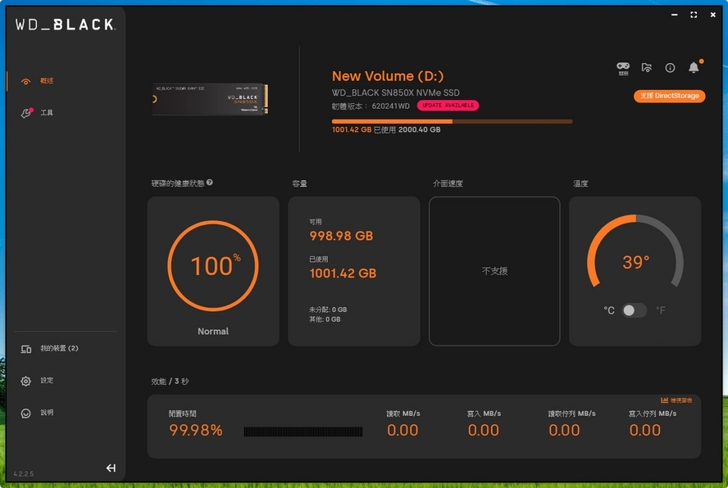Image resolution: width=728 pixels, height=488 pixels.
Task: Click the wrench icon for 工具
Action: click(x=26, y=113)
